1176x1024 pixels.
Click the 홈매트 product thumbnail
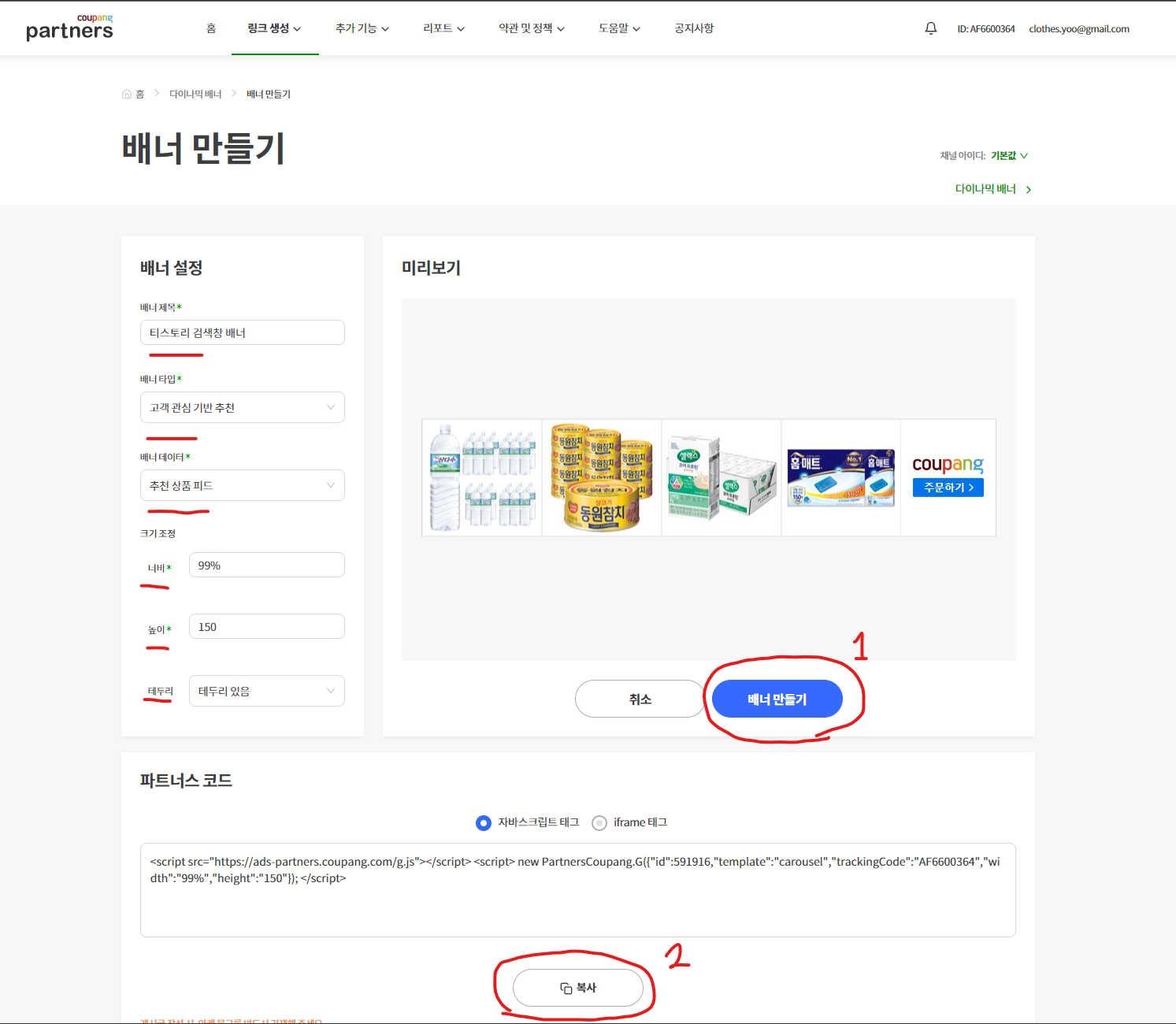pyautogui.click(x=841, y=477)
